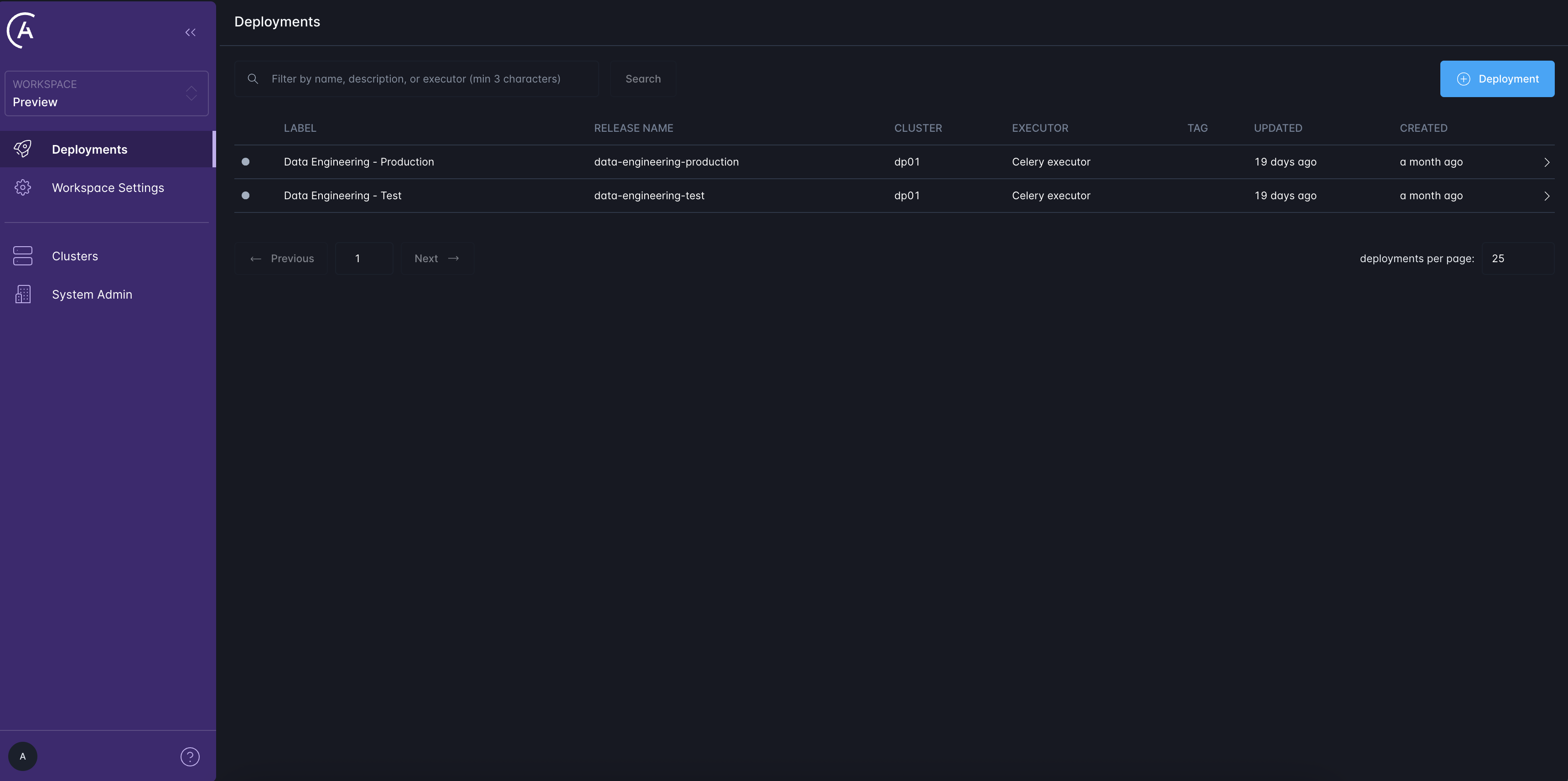Expand the Data Engineering - Production row chevron

coord(1546,162)
